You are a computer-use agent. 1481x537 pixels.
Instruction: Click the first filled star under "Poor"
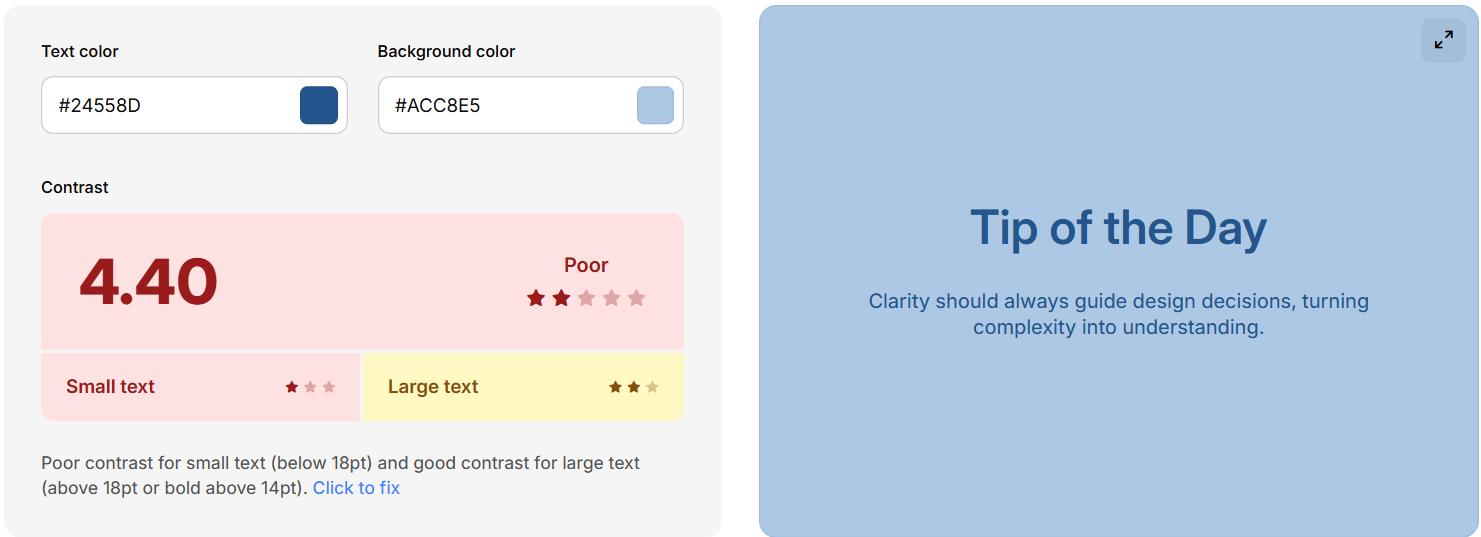(536, 298)
